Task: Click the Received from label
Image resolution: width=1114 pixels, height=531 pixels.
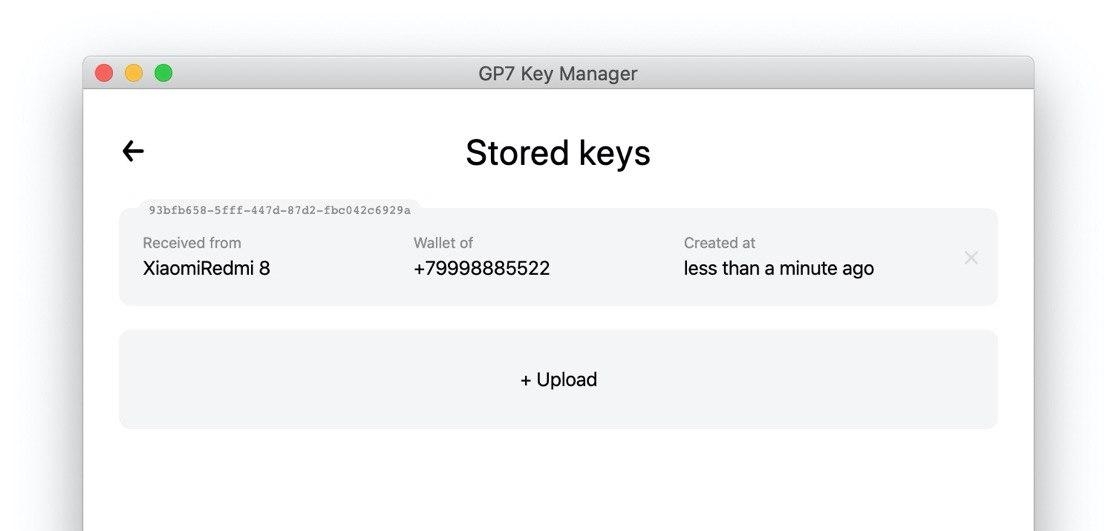Action: (192, 243)
